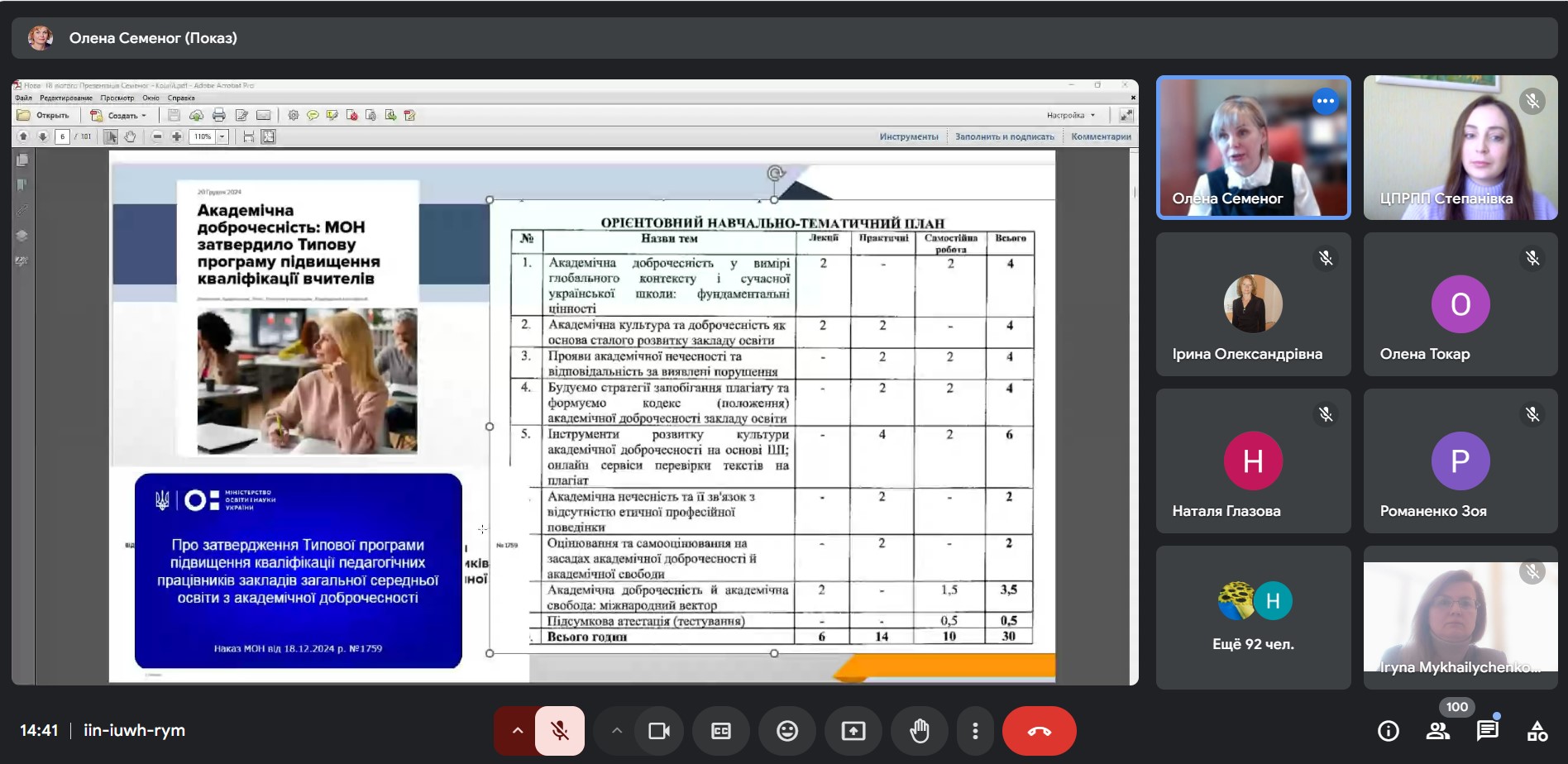Click the rotation handle above the table image
Image resolution: width=1568 pixels, height=764 pixels.
click(x=775, y=173)
